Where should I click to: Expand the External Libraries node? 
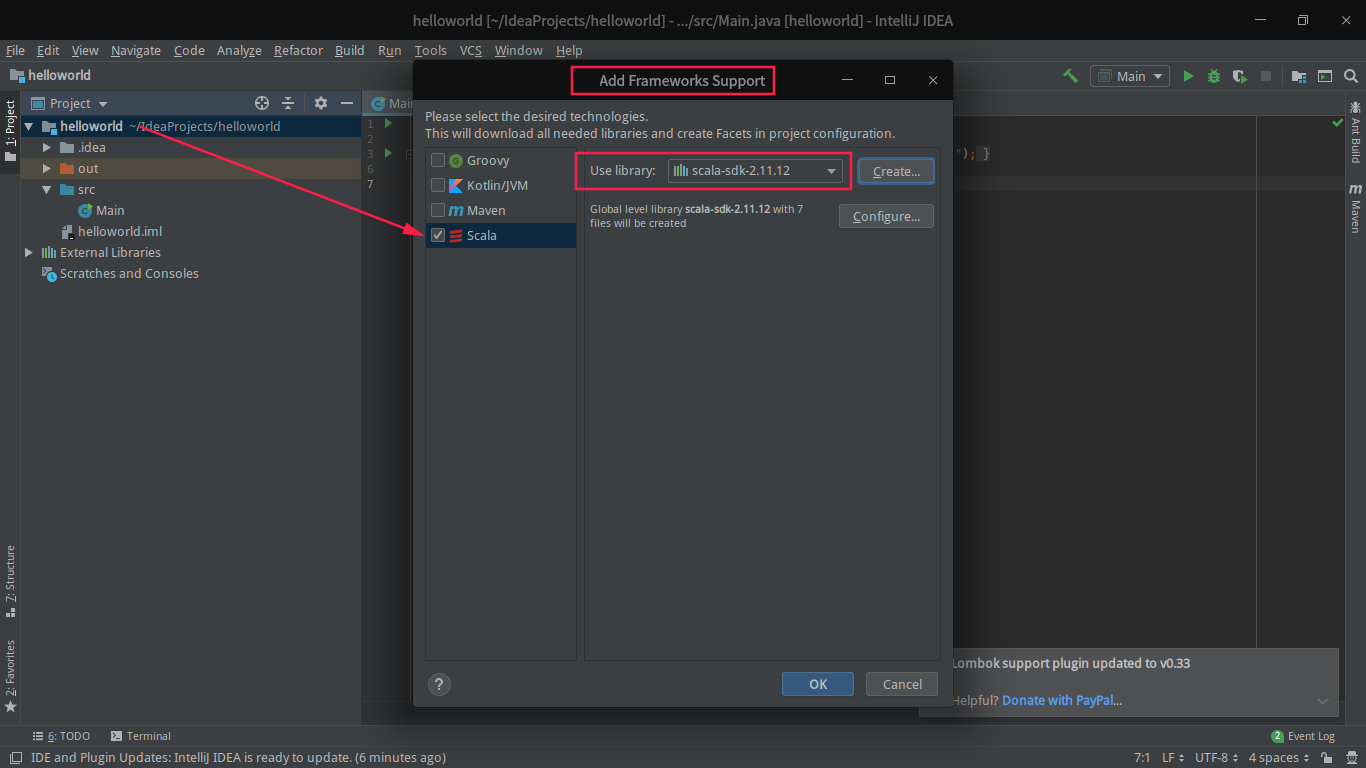[x=29, y=253]
